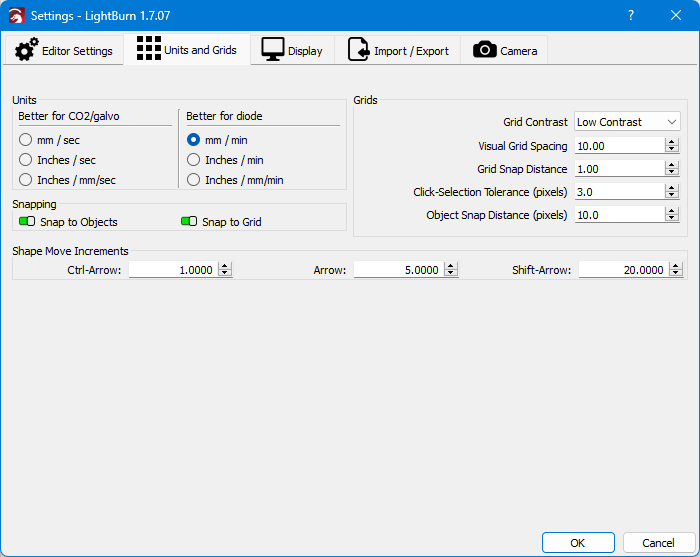Toggle Snap to Objects switch
Screen dimensions: 700x557
(x=27, y=221)
